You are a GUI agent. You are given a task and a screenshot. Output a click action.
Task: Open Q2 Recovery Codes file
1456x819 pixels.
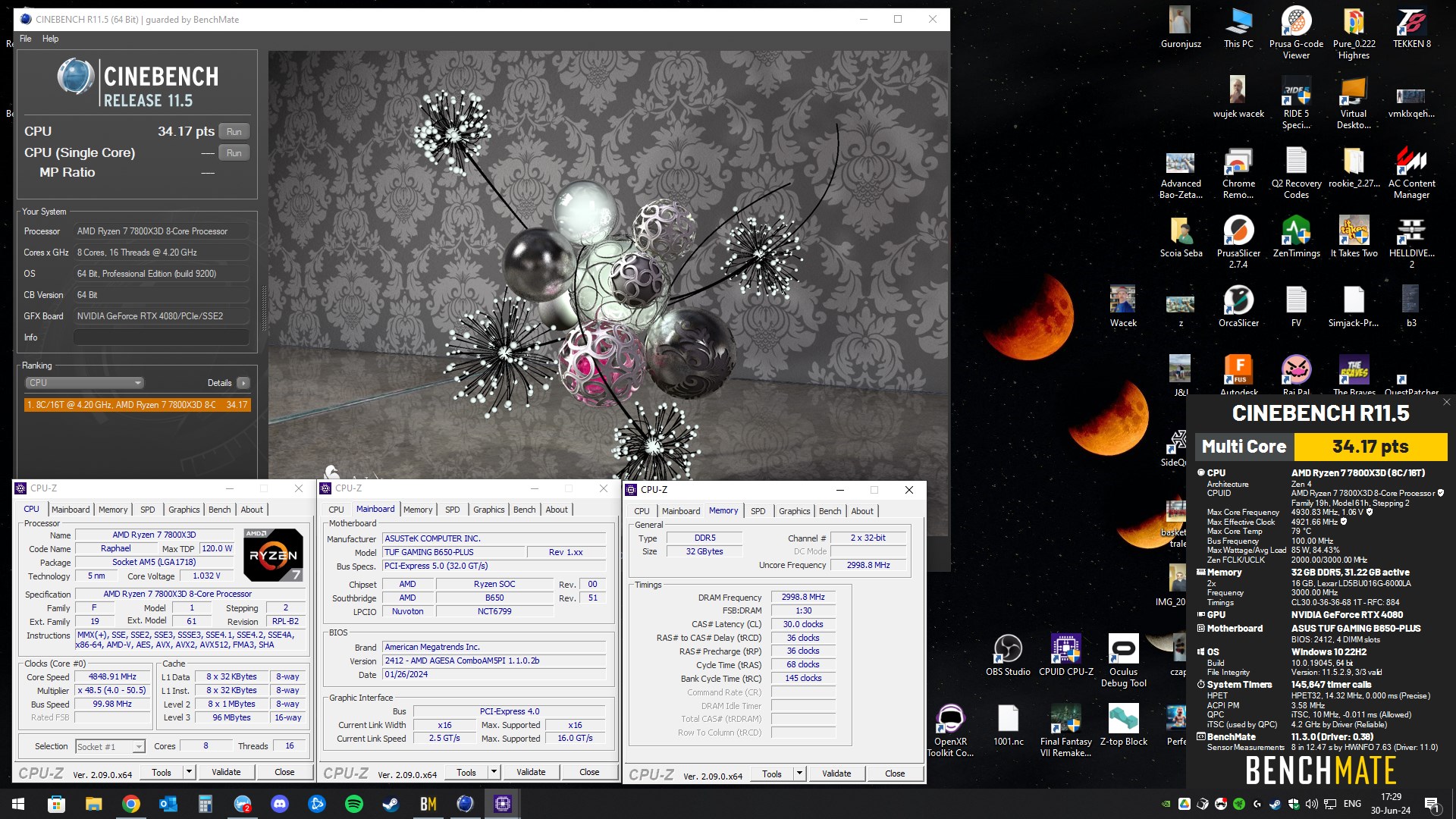click(x=1296, y=172)
